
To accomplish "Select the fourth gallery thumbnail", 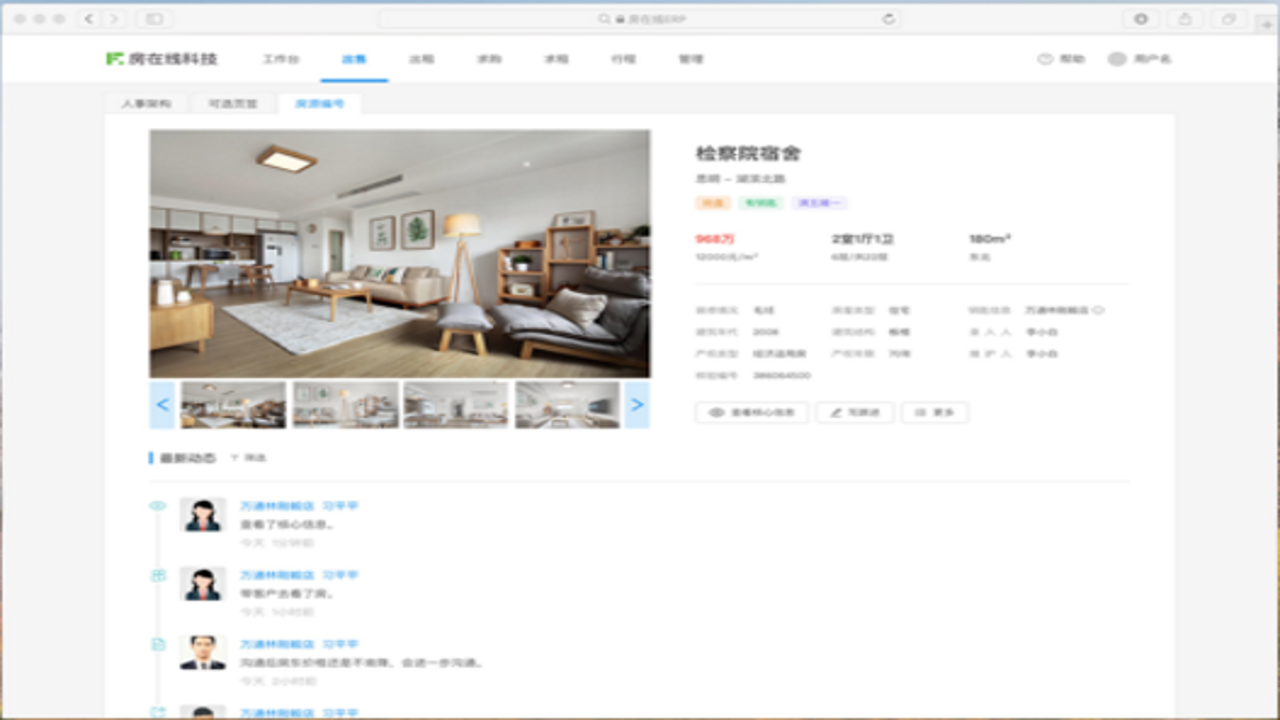I will coord(567,405).
